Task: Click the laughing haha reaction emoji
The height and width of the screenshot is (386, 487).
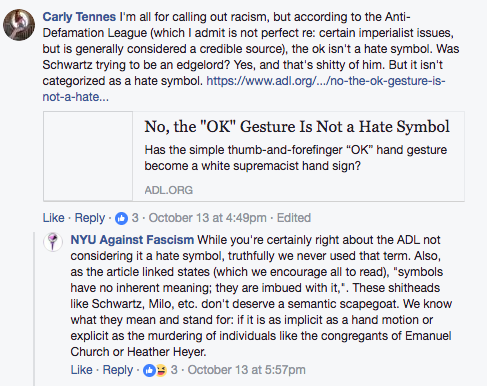Action: pos(161,370)
